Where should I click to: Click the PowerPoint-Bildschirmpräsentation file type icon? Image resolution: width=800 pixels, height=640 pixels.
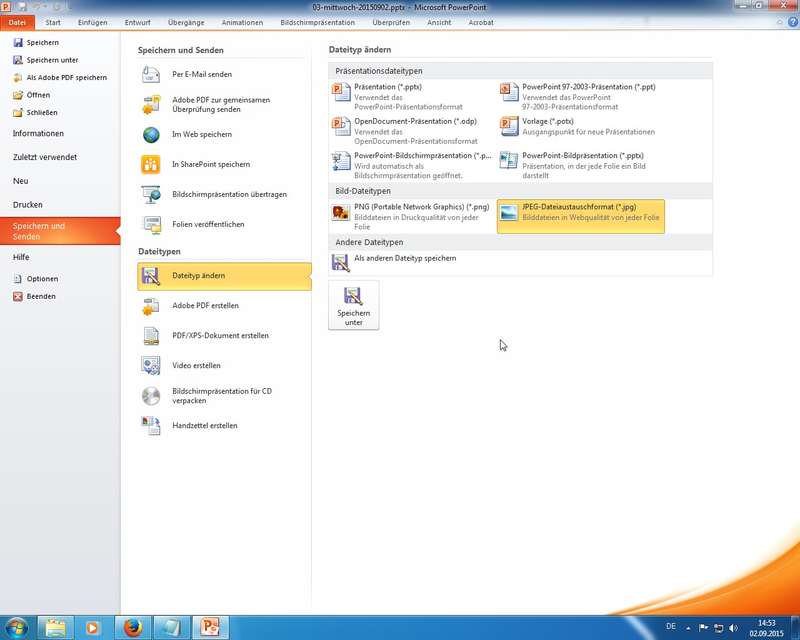(341, 161)
